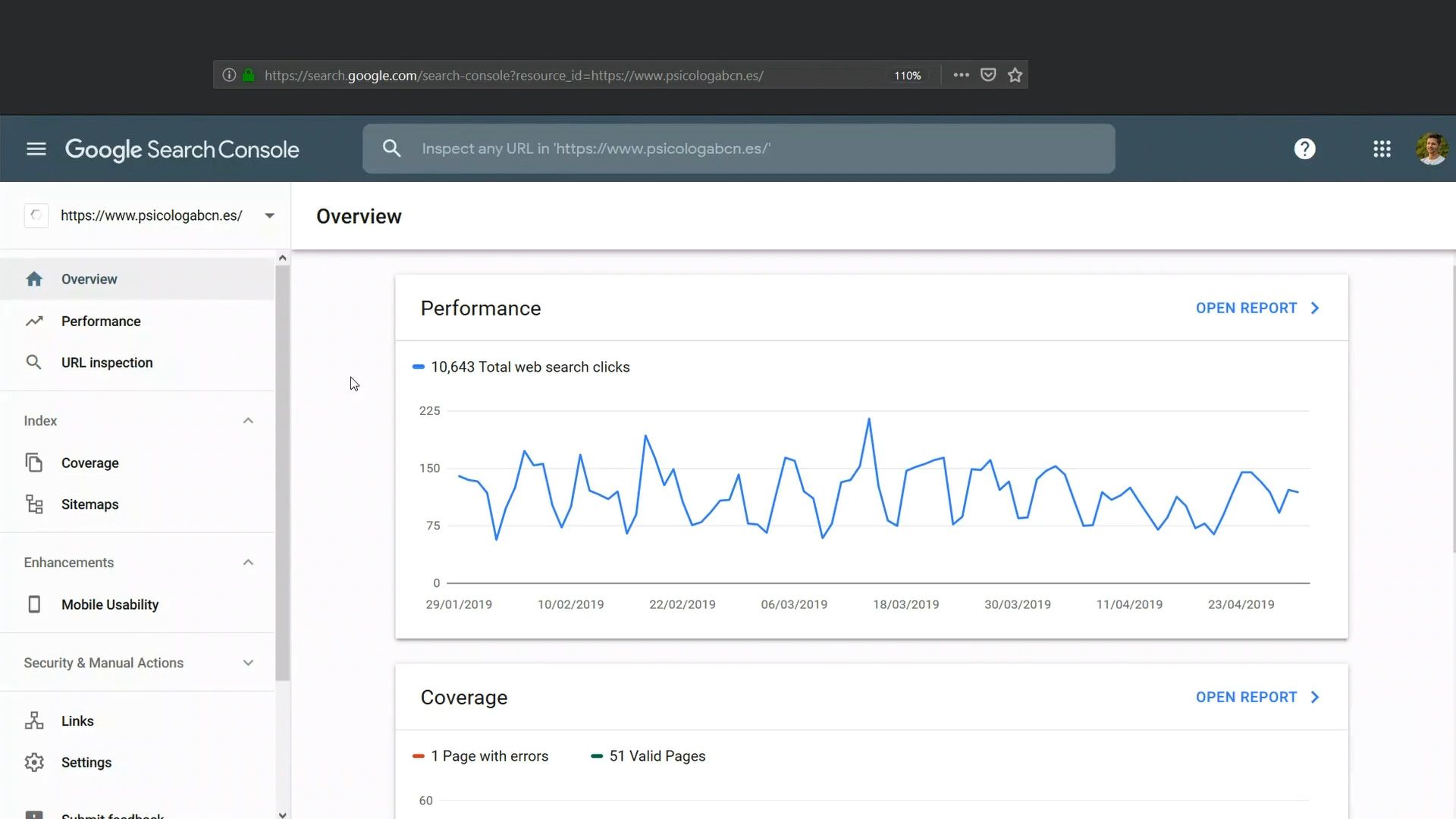Click the Links network icon
Image resolution: width=1456 pixels, height=819 pixels.
click(x=34, y=720)
